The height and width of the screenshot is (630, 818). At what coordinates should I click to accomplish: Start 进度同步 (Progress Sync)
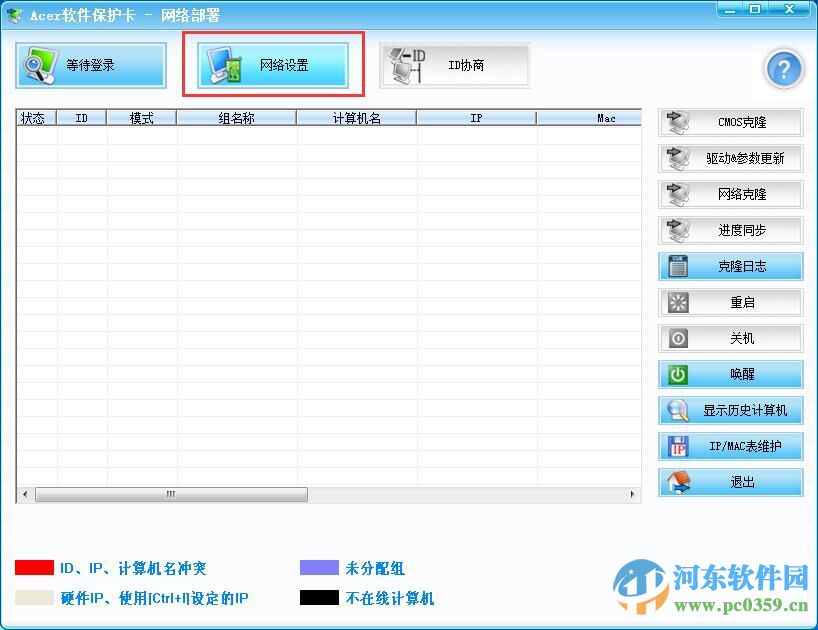[x=729, y=230]
